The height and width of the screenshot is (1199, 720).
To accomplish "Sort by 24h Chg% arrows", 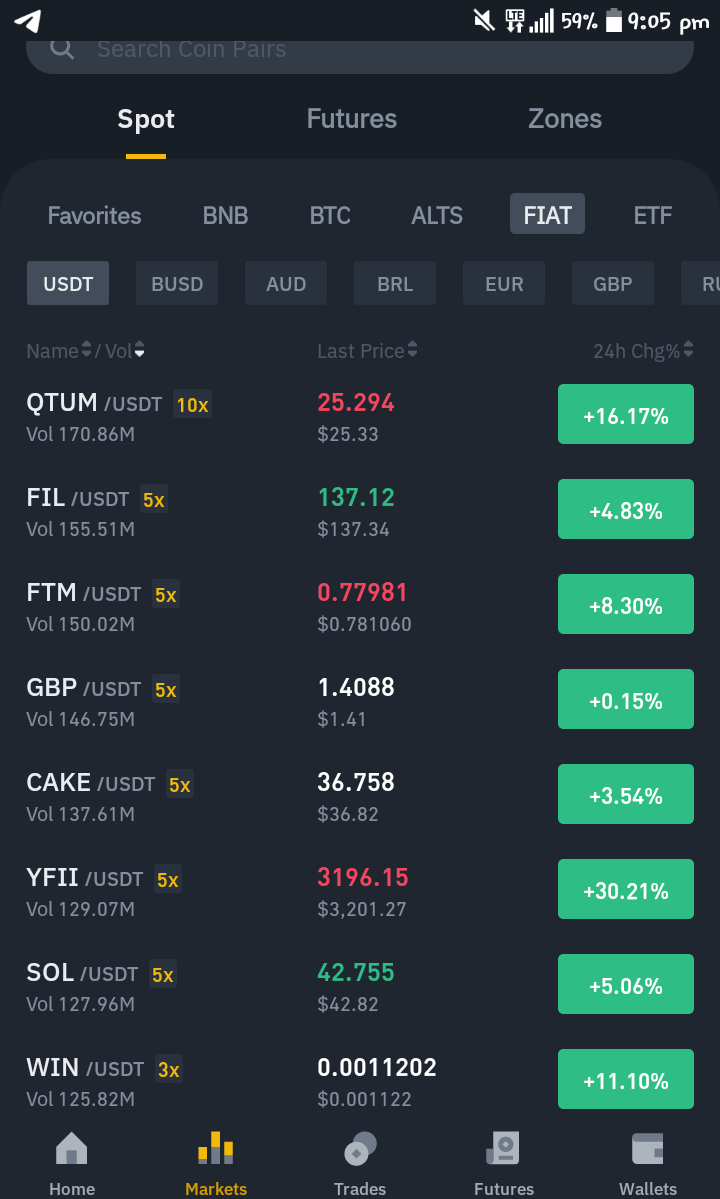I will click(689, 350).
